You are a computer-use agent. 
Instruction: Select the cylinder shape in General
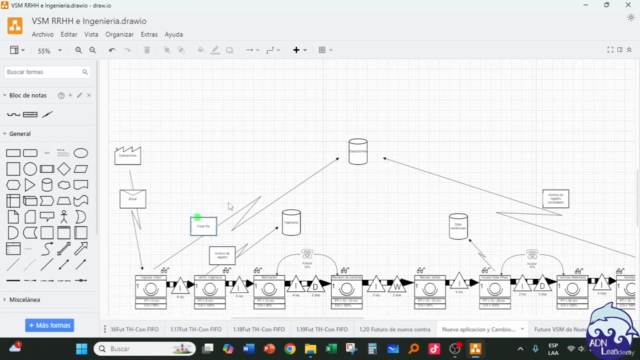click(x=47, y=185)
